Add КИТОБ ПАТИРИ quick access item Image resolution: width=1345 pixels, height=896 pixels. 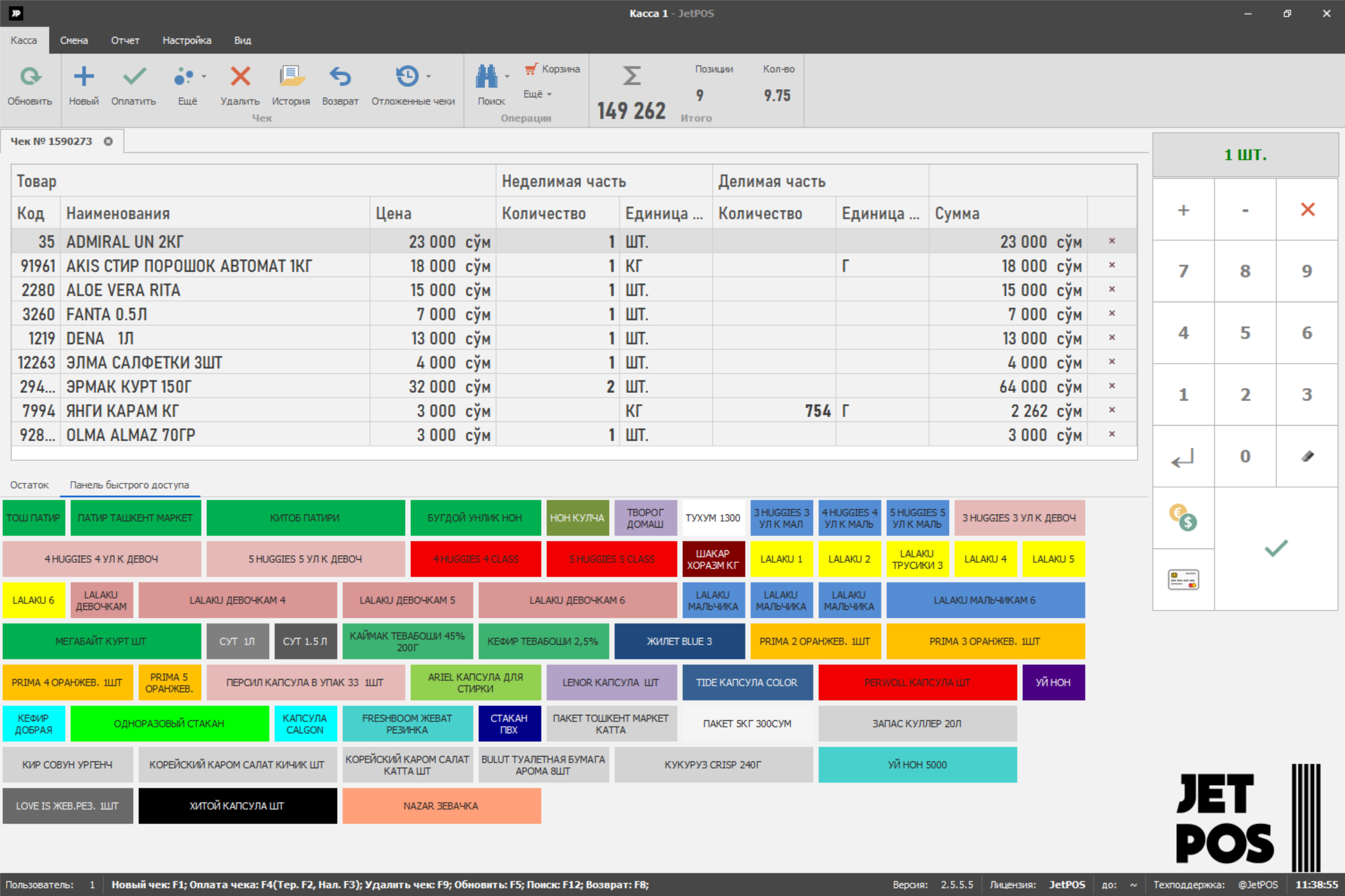point(305,517)
